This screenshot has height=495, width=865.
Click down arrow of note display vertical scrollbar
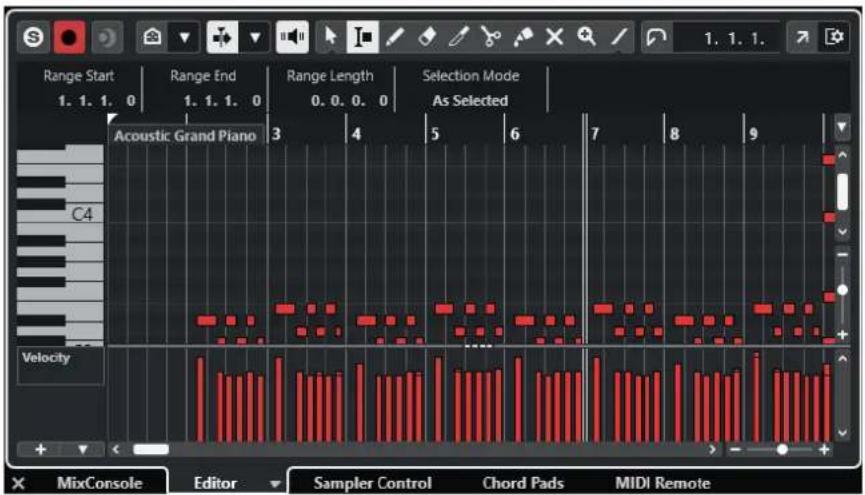coord(842,231)
